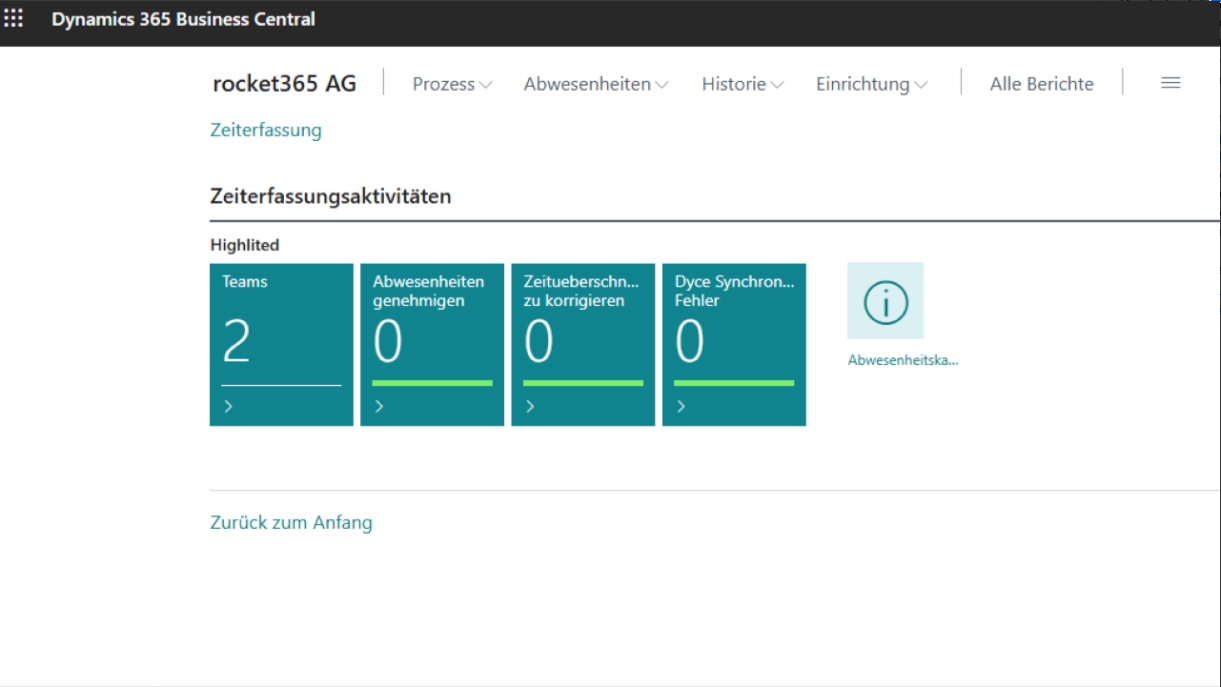1221x687 pixels.
Task: Click the Highlited group label
Action: click(x=245, y=245)
